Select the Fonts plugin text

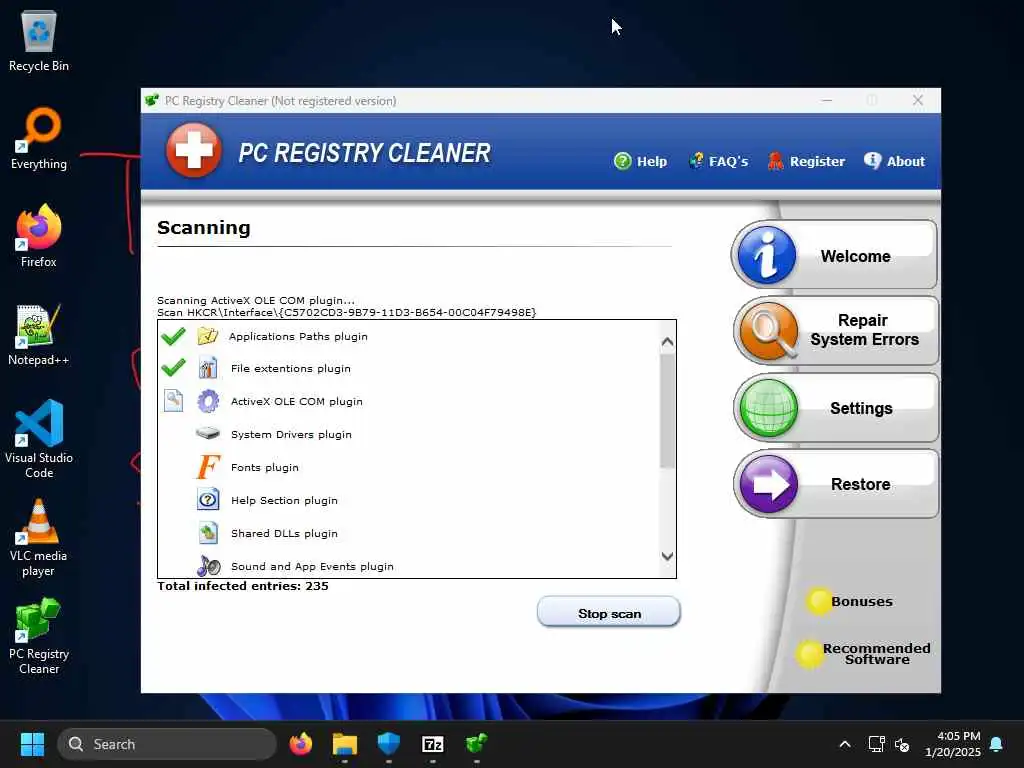tap(264, 468)
